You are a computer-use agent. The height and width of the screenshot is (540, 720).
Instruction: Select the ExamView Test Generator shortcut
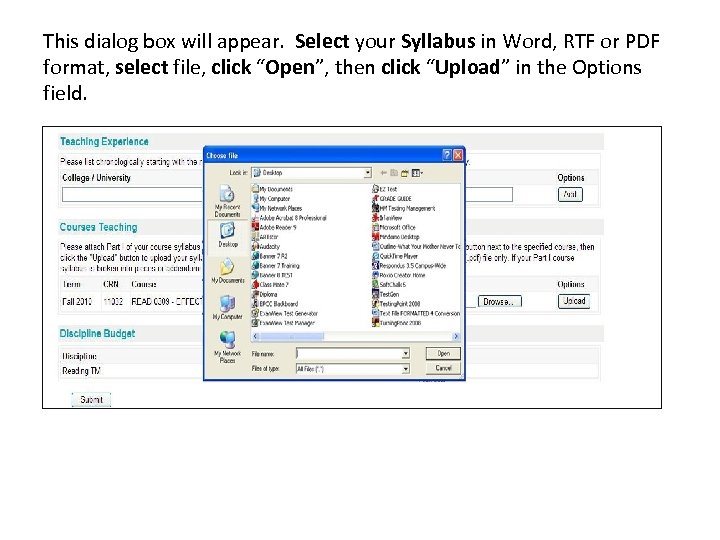(285, 314)
